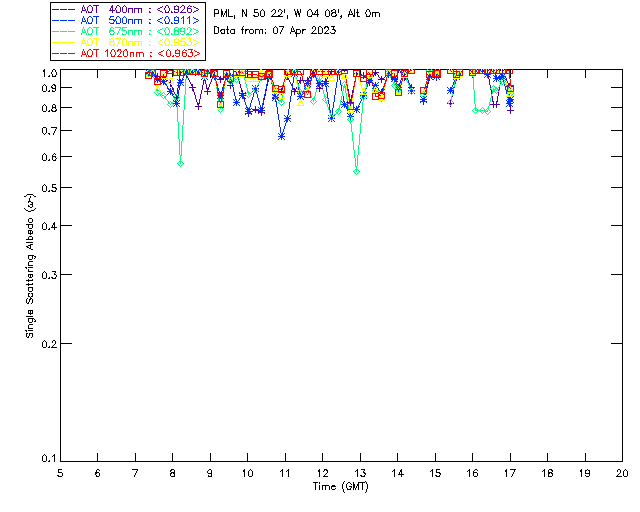The image size is (640, 512).
Task: Click the green diamond point near 0.58 after 8 GMT
Action: pos(180,163)
